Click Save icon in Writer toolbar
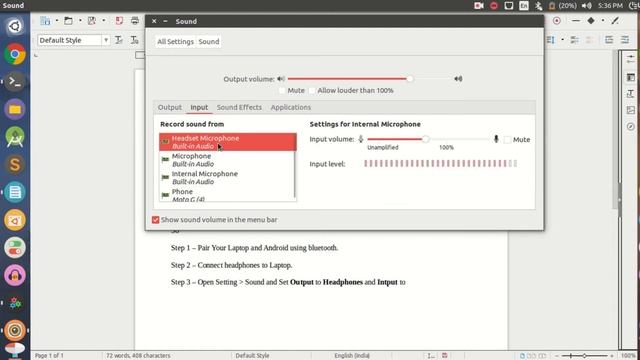Screen dimensions: 640x360 pos(92,21)
